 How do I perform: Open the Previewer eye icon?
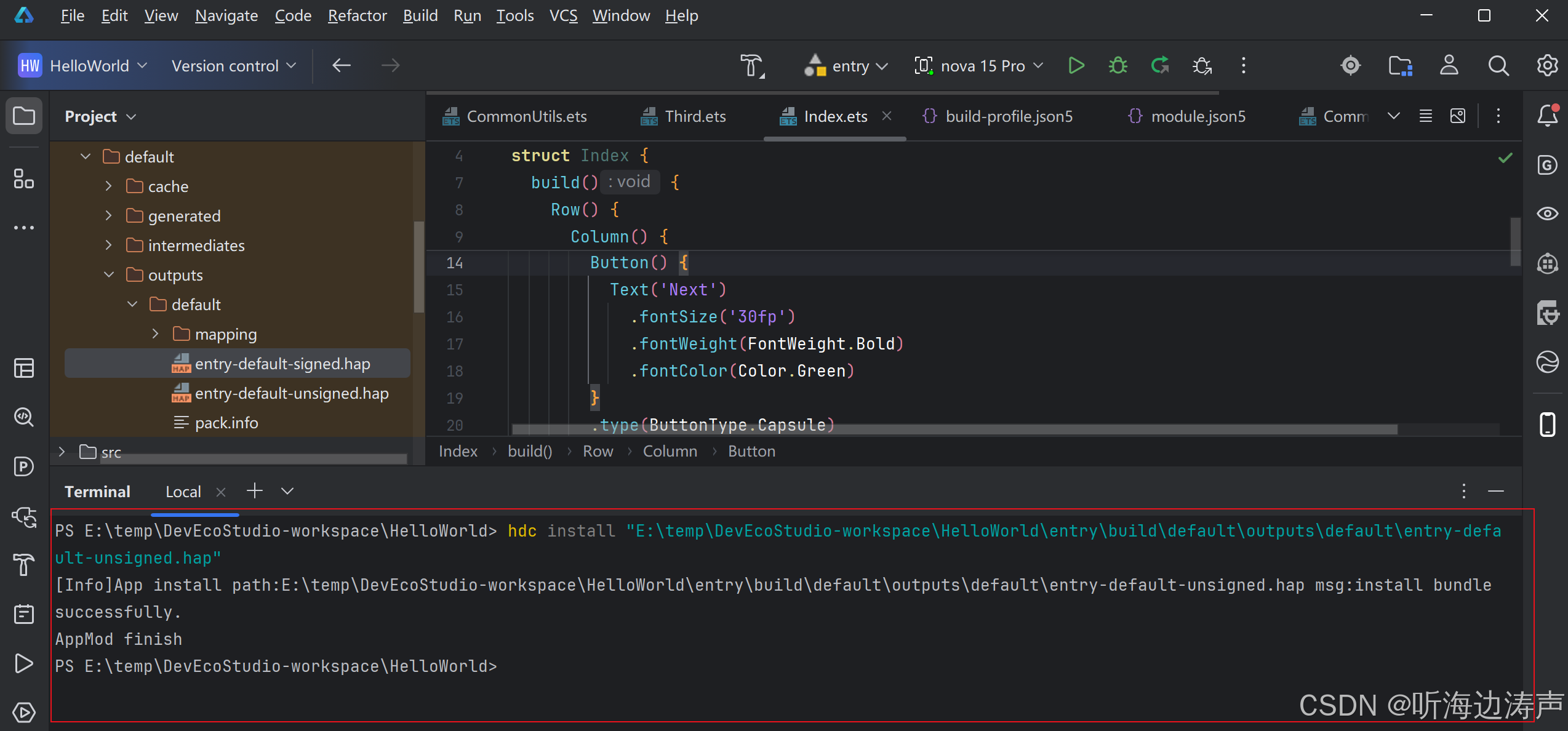(1548, 214)
